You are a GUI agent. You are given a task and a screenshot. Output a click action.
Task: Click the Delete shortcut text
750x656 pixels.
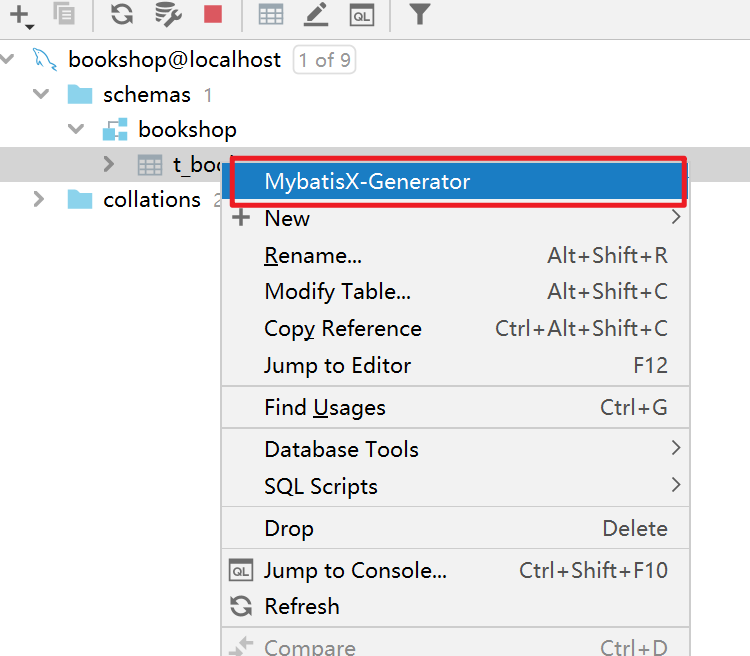coord(635,529)
